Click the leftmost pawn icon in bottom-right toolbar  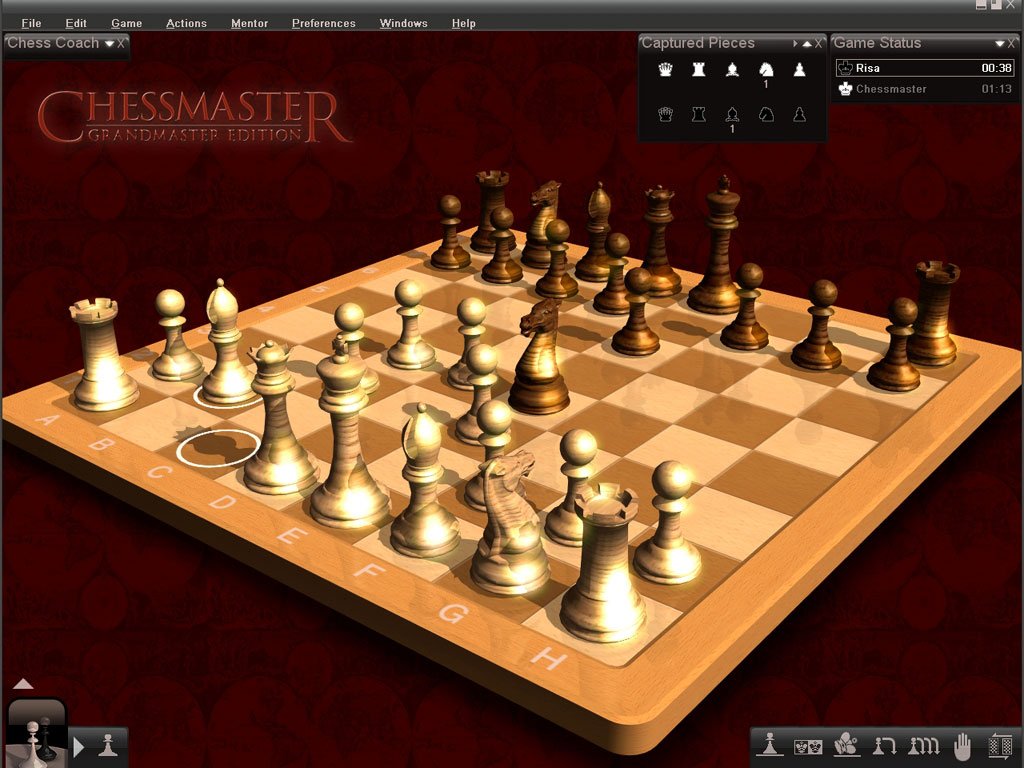(769, 745)
